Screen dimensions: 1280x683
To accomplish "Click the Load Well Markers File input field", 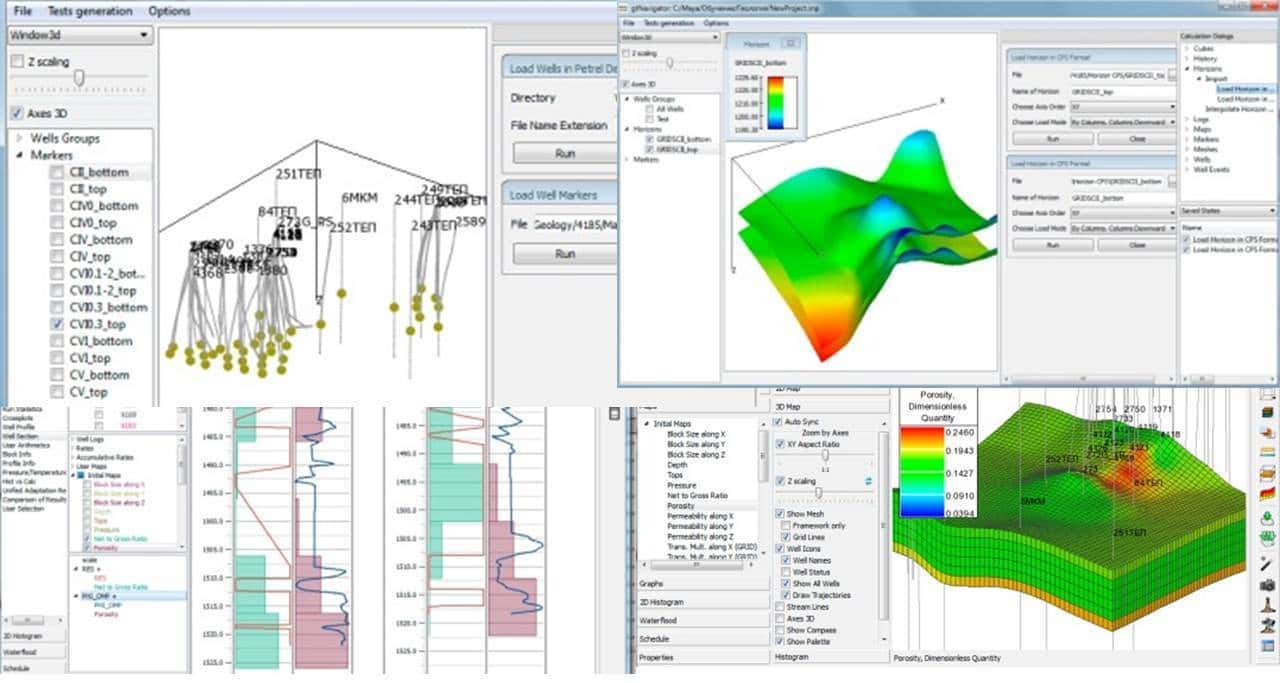I will [574, 225].
